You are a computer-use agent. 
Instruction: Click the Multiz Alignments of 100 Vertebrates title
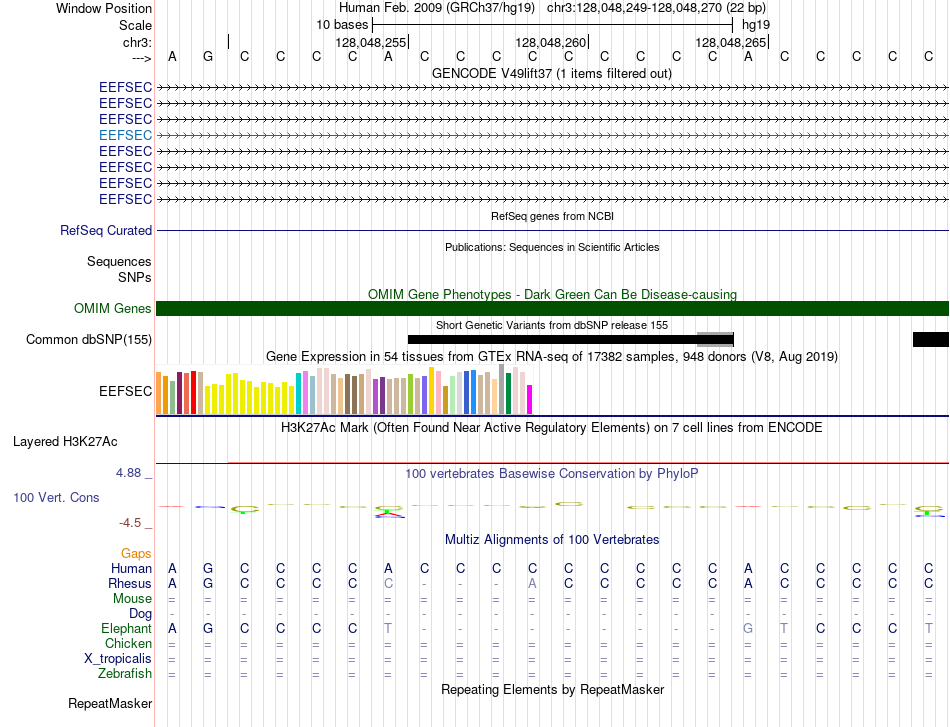(x=552, y=539)
